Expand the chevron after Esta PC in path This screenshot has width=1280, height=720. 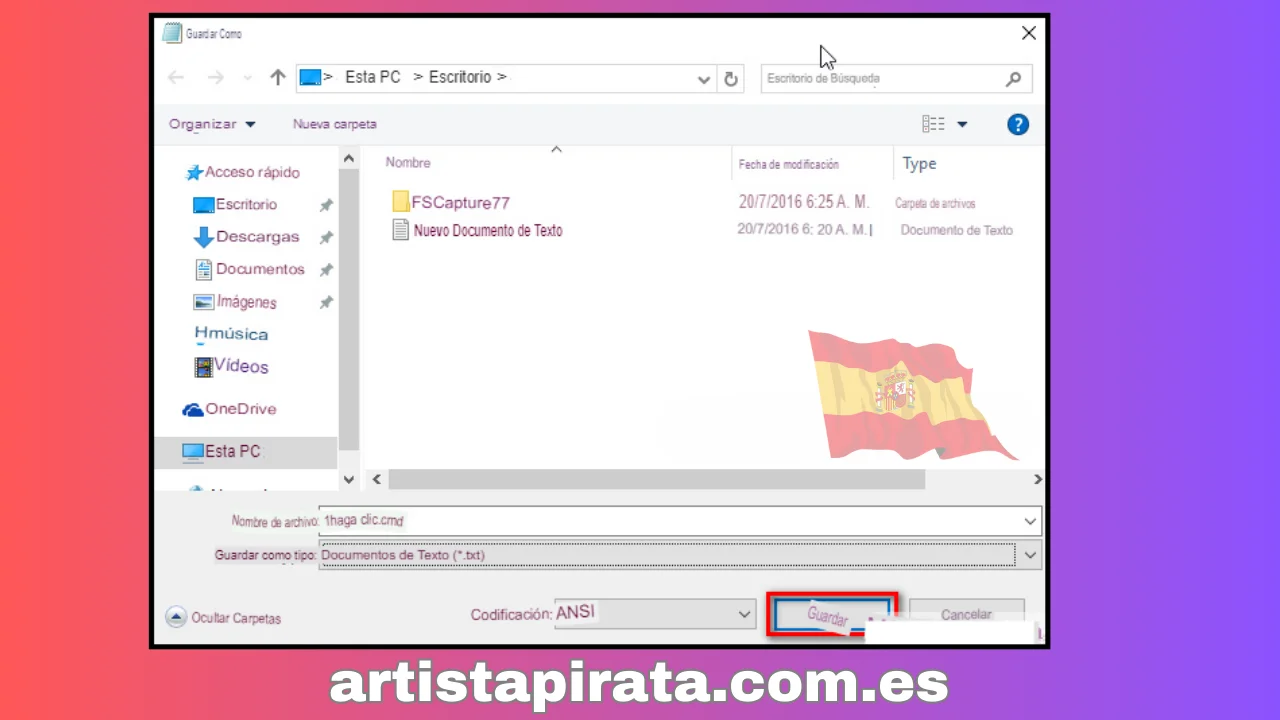(418, 77)
